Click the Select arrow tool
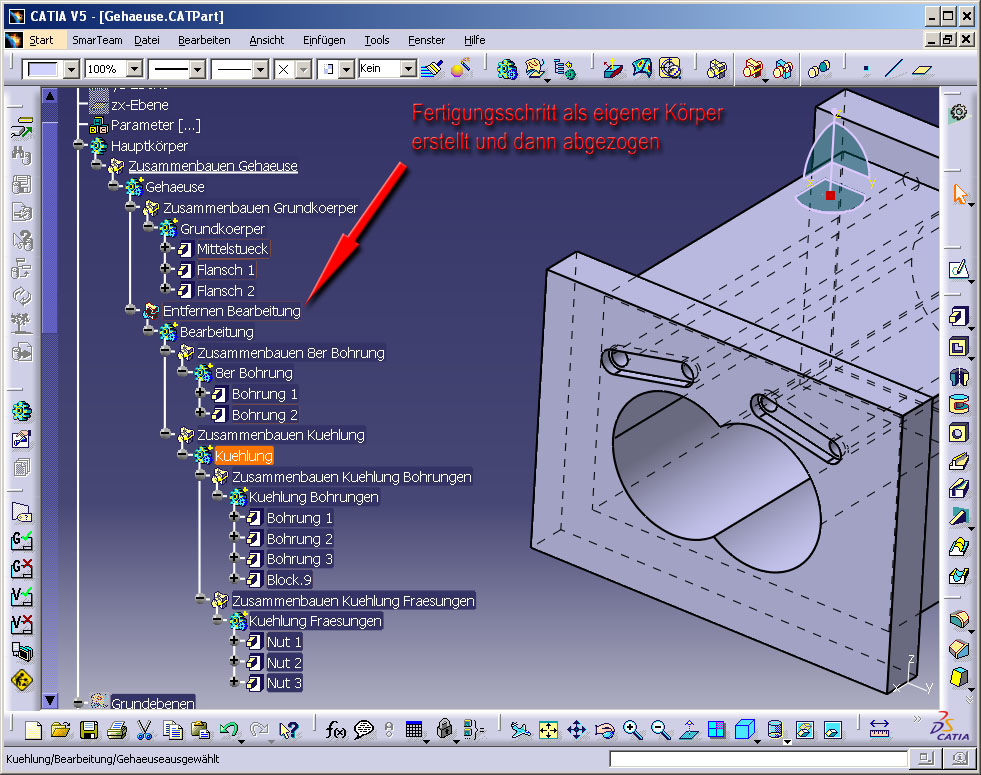 [960, 194]
